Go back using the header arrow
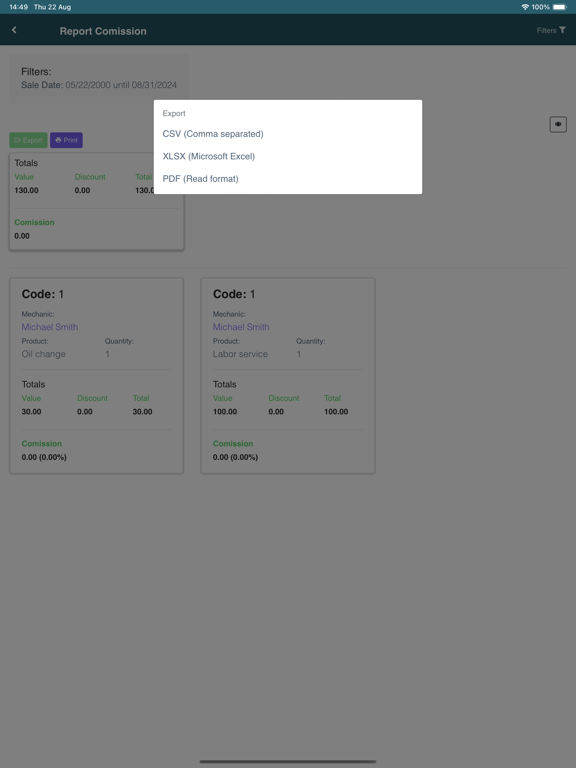Screen dimensions: 576x768 (x=14, y=30)
